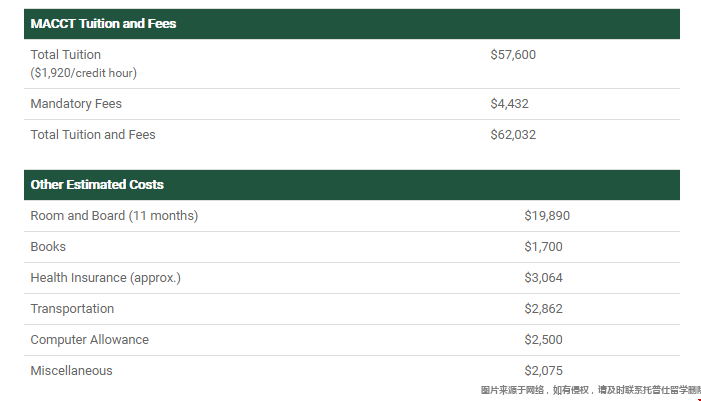
Task: Select the Total Tuition row label
Action: tap(65, 55)
